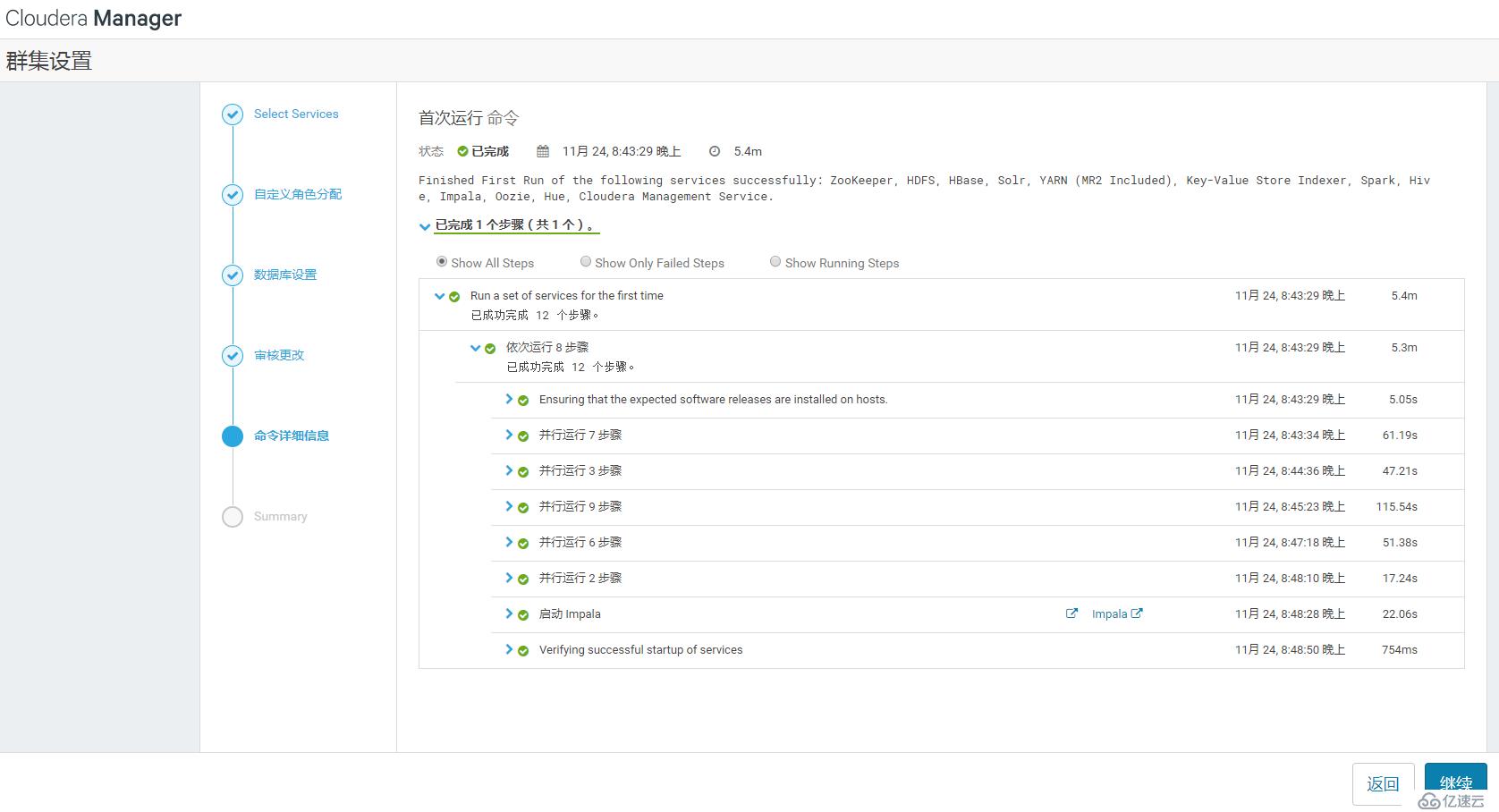Expand Ensuring expected software releases row
The image size is (1499, 812).
pos(509,399)
